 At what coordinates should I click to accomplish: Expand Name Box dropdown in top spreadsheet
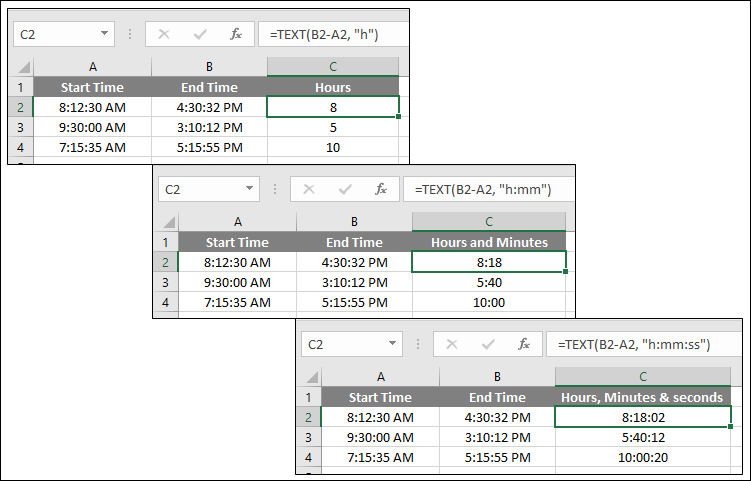[104, 34]
